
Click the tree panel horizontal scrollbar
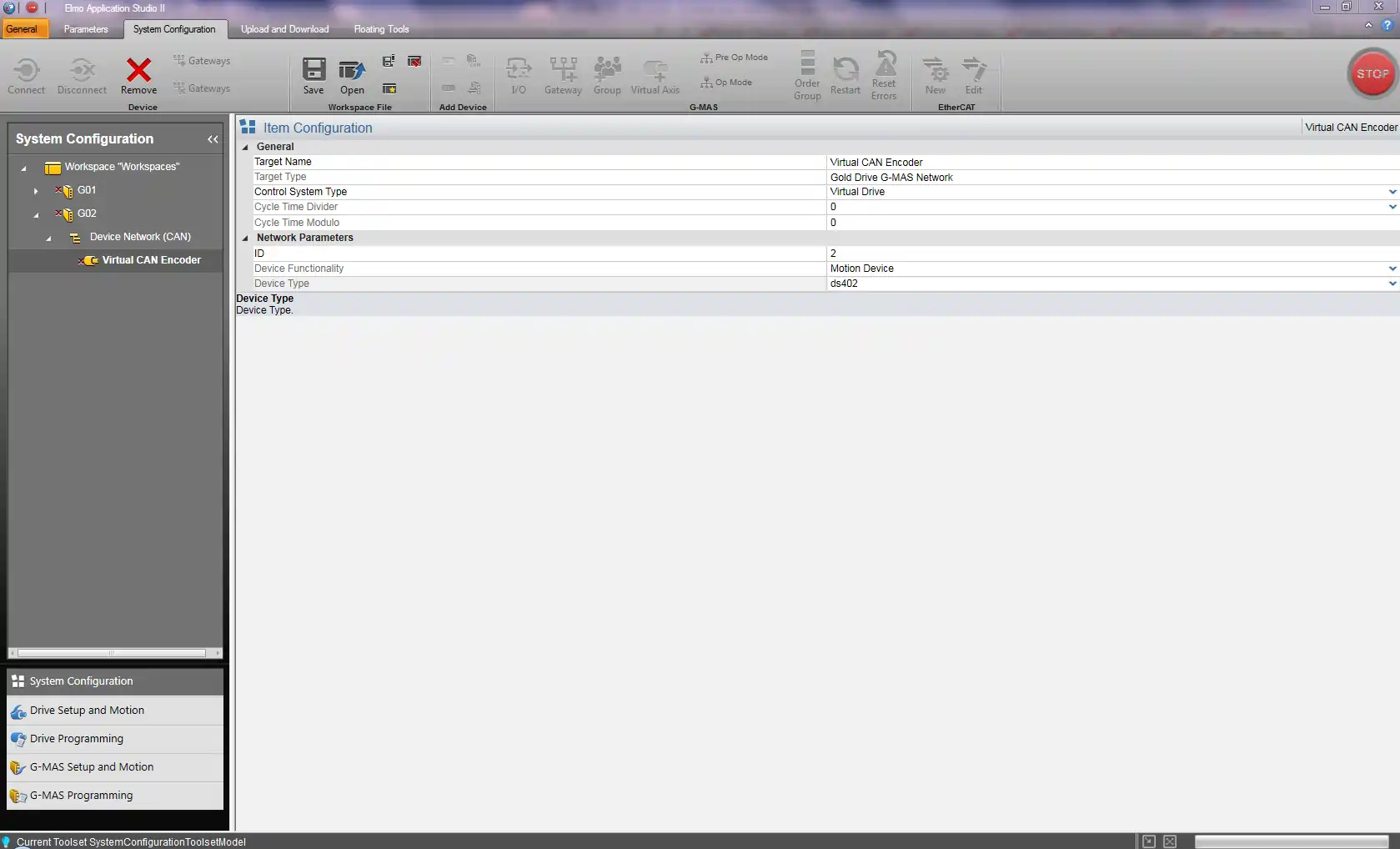(x=111, y=653)
